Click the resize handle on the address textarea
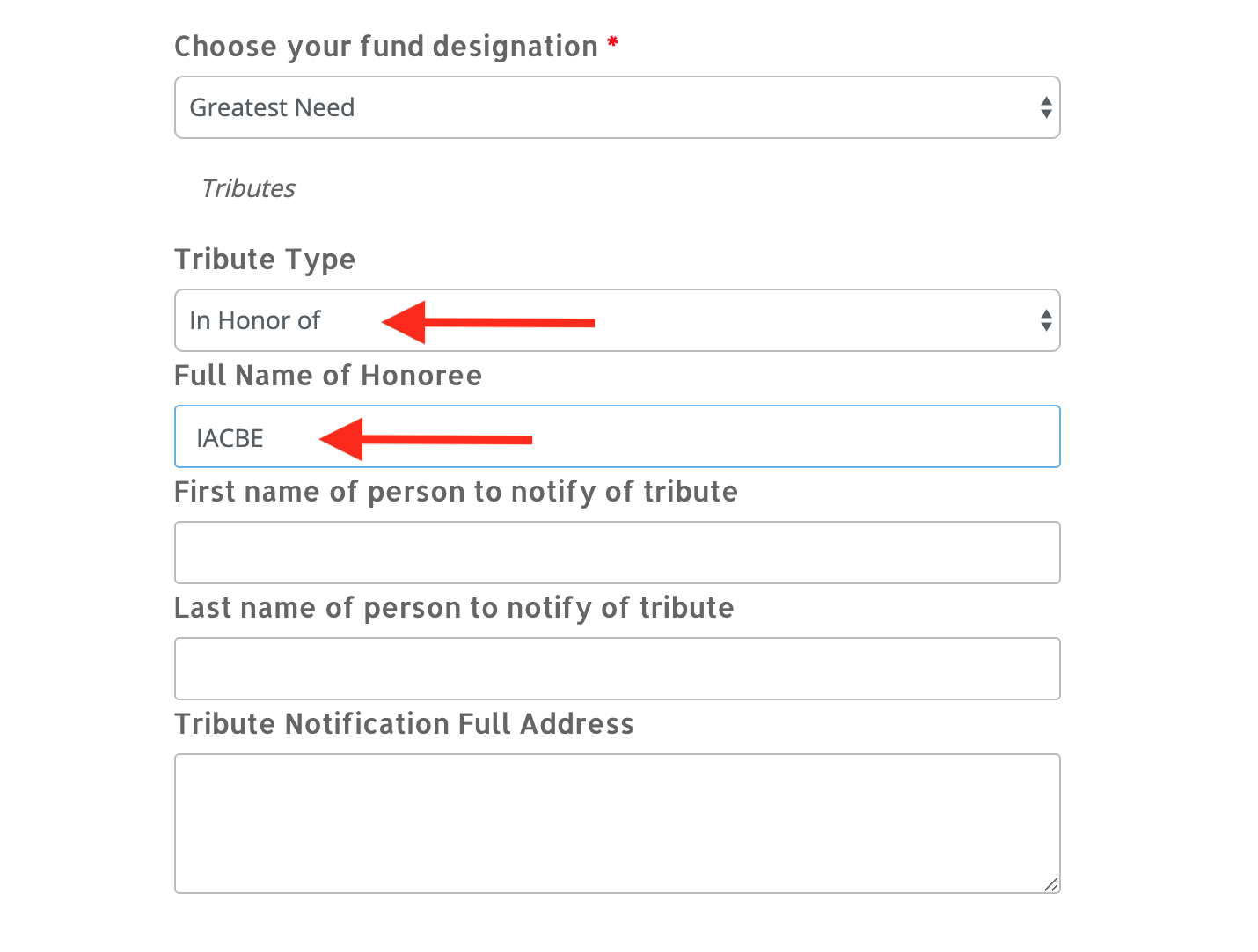1258x952 pixels. click(1050, 884)
